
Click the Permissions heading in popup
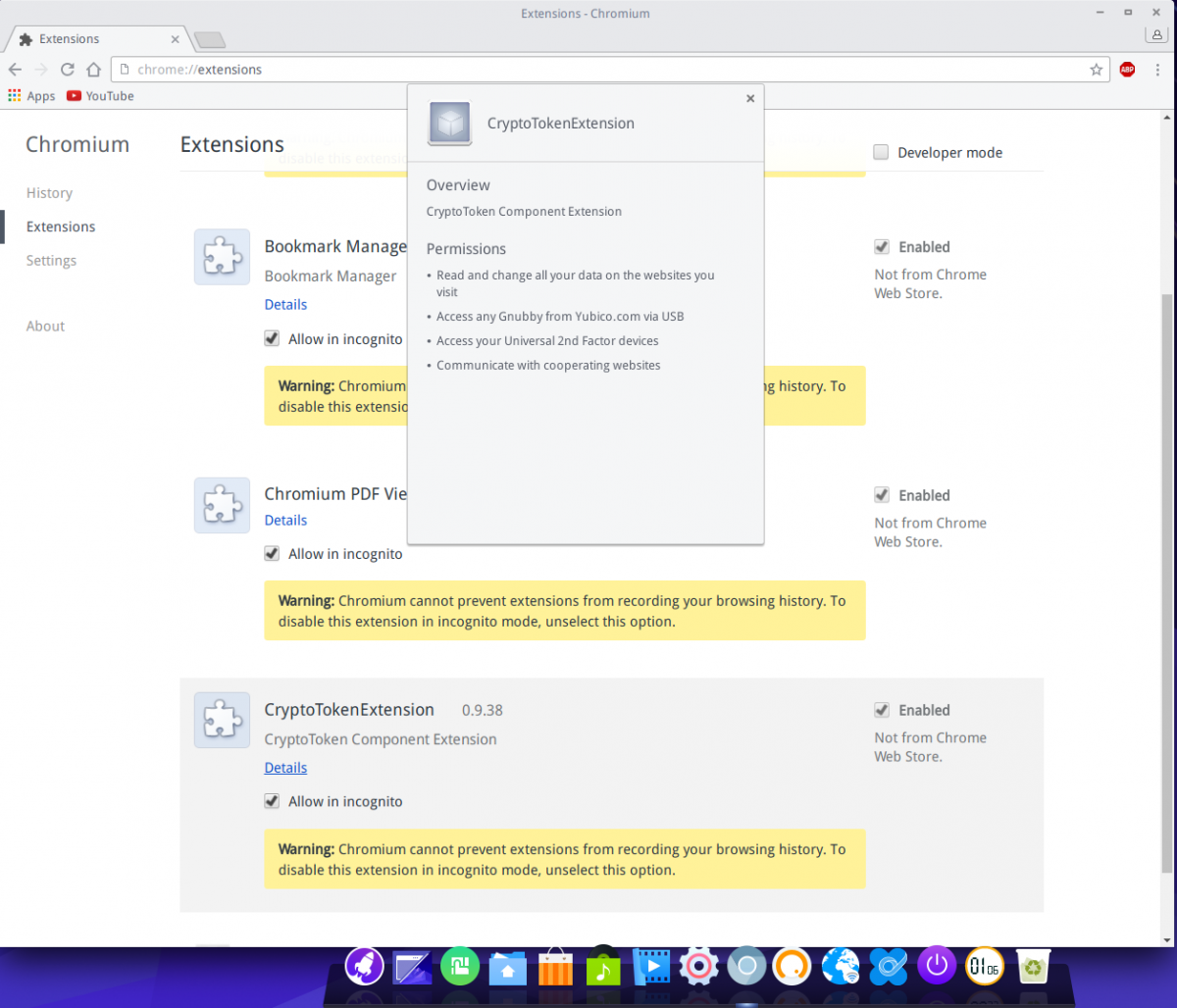pos(466,249)
